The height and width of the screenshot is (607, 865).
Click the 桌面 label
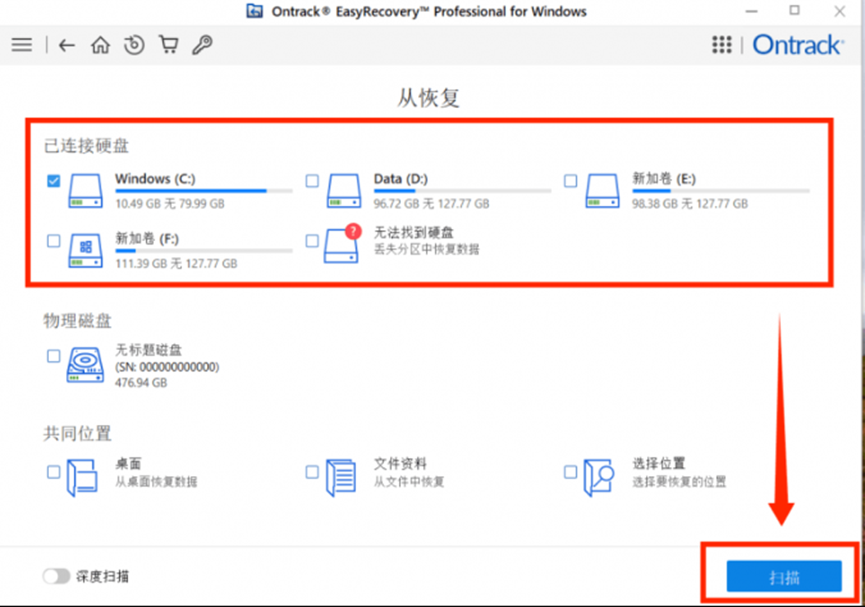(x=128, y=464)
